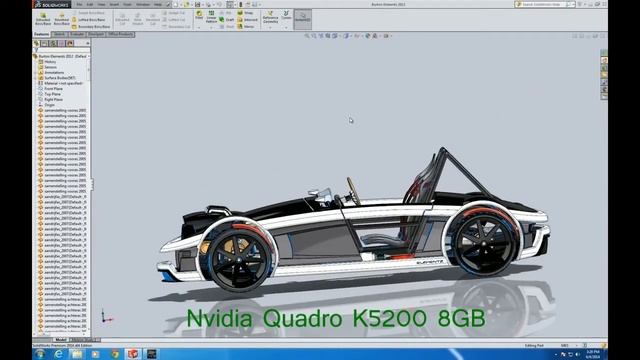This screenshot has height=360, width=640.
Task: Toggle the Instant3D button
Action: [x=302, y=19]
